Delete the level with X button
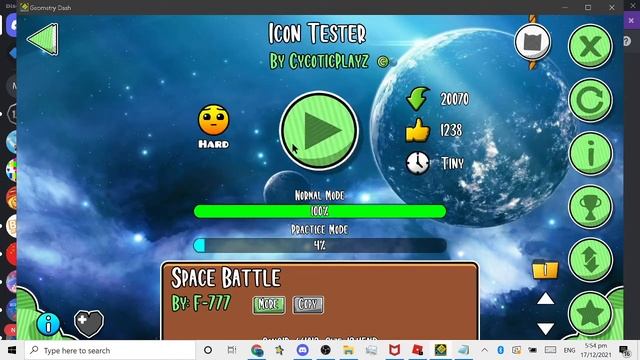Viewport: 640px width, 360px height. point(590,46)
